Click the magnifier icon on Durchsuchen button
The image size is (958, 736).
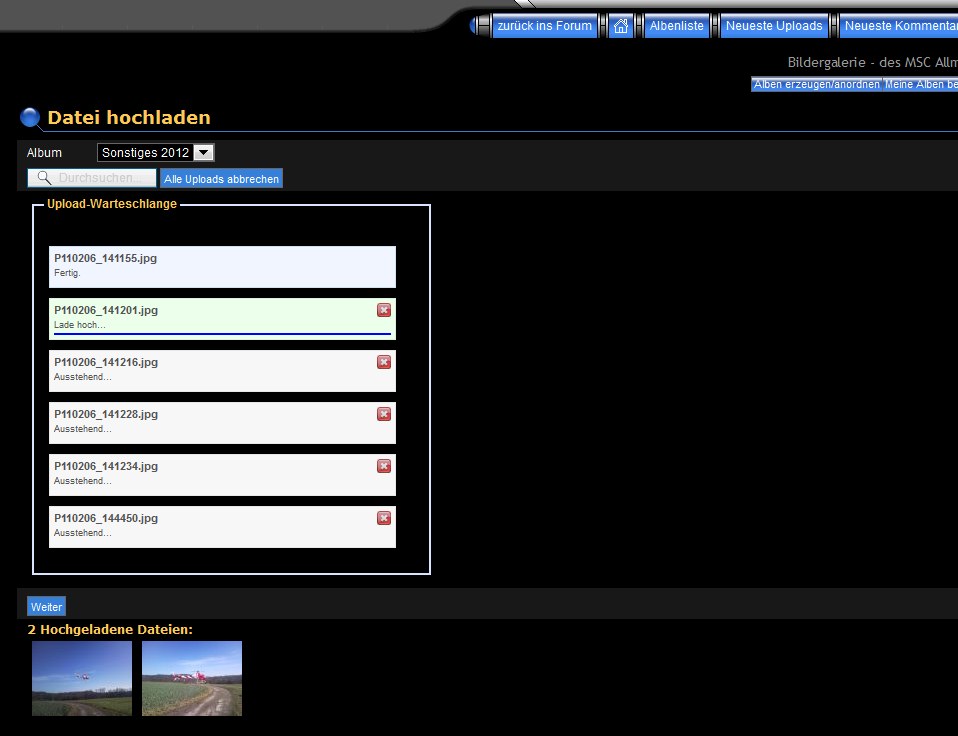click(x=44, y=178)
